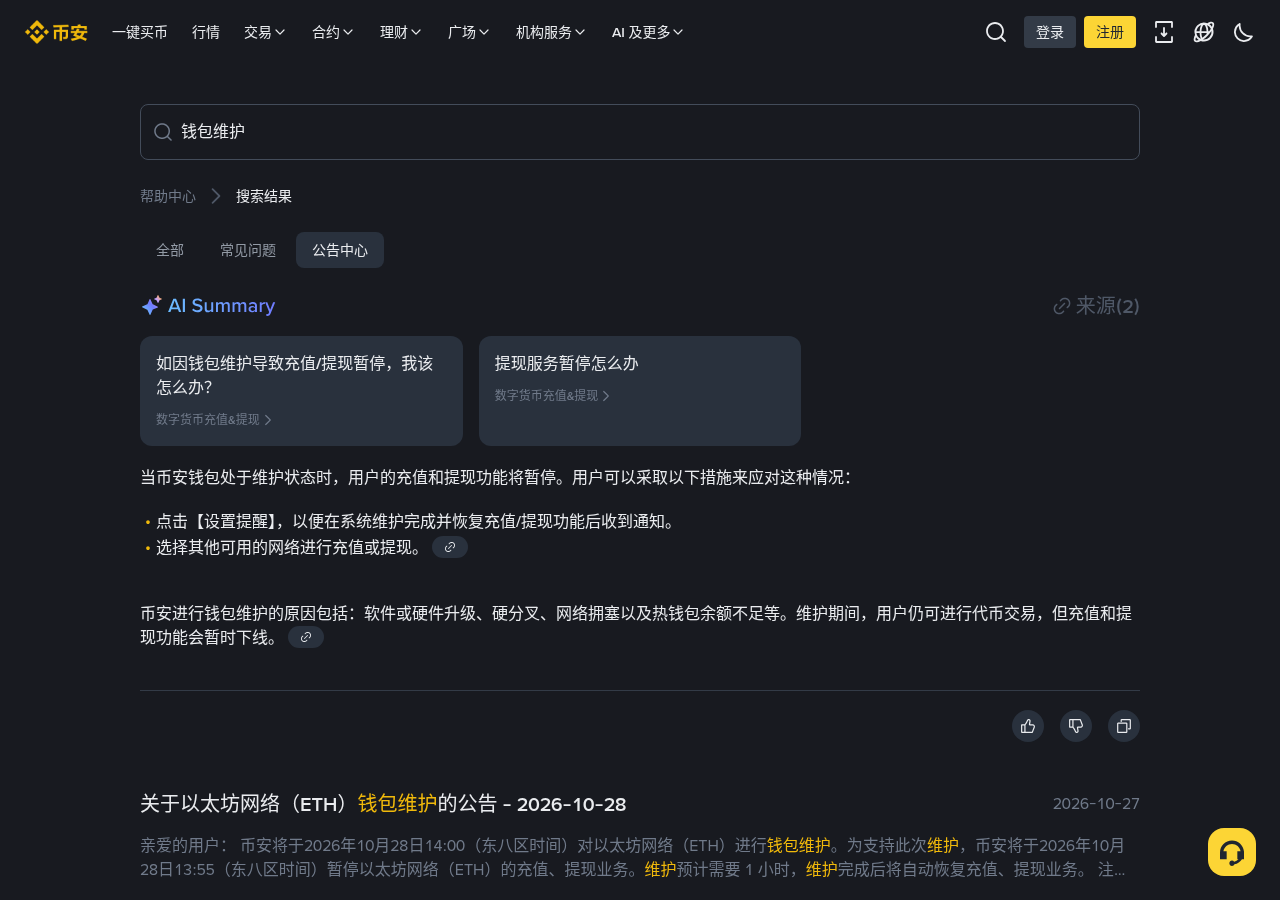The height and width of the screenshot is (900, 1280).
Task: Expand the 机构服务 dropdown menu
Action: (x=551, y=32)
